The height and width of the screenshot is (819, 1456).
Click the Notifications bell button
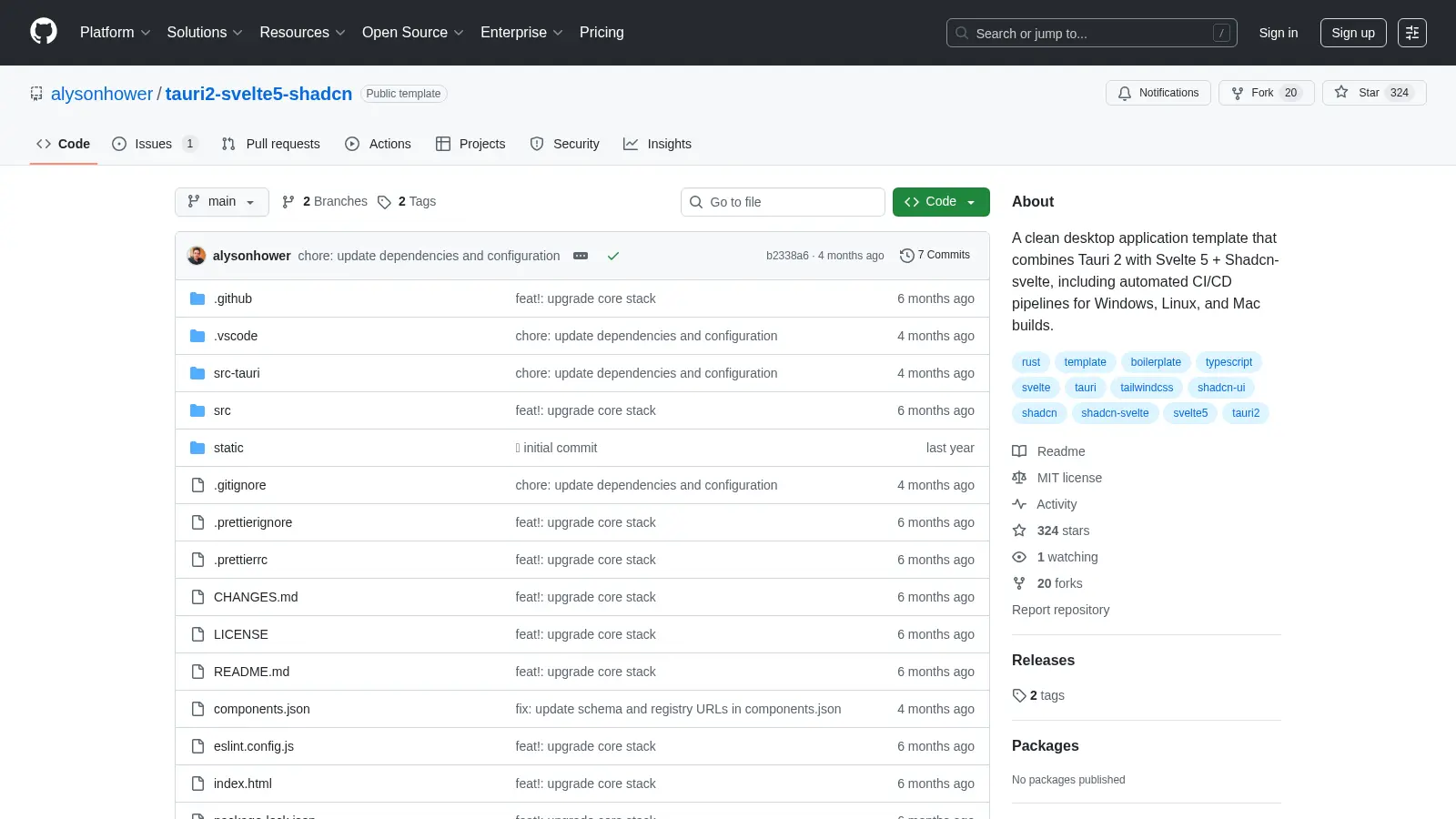coord(1158,93)
